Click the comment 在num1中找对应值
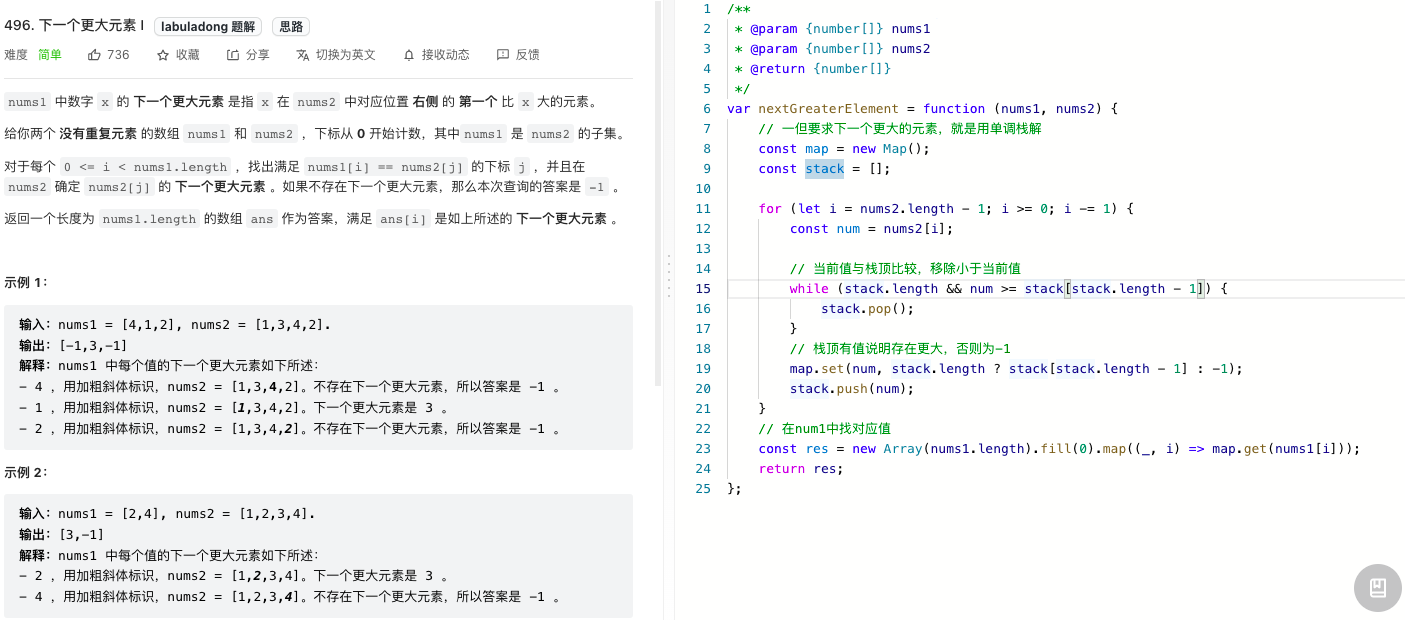Screen dimensions: 1405x620 [824, 429]
